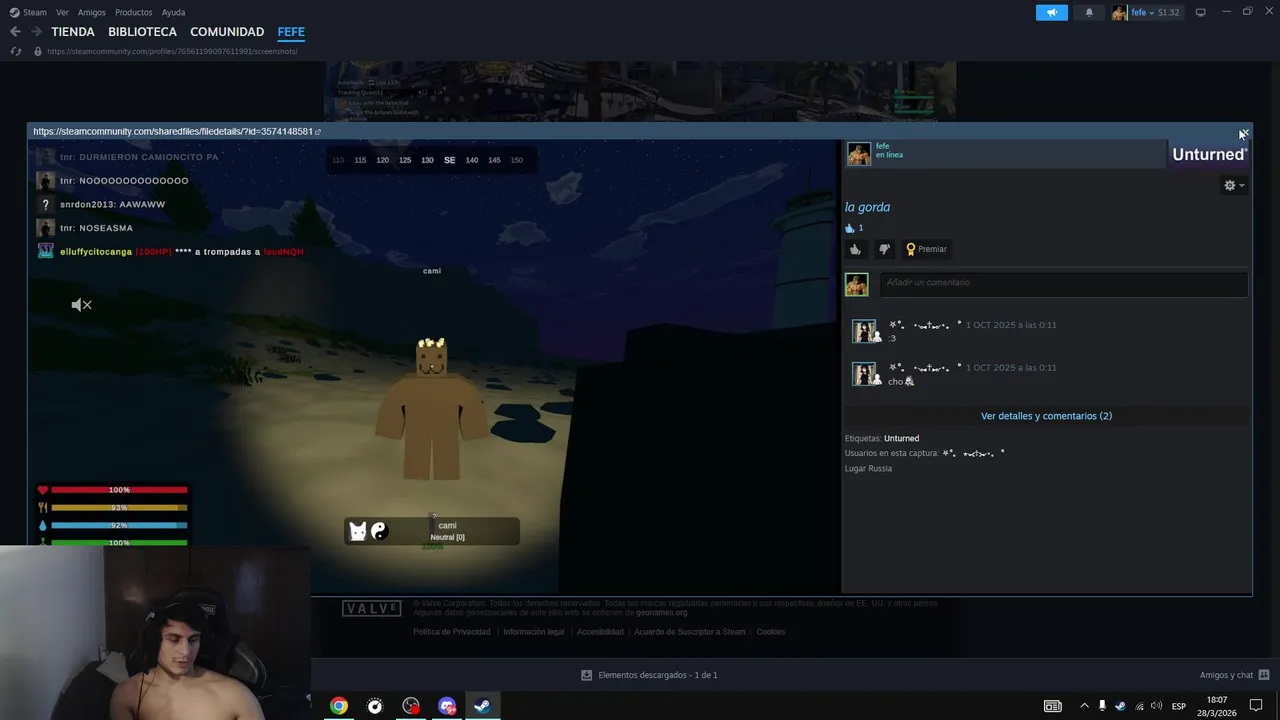
Task: Go to the COMUNIDAD tab
Action: tap(227, 32)
